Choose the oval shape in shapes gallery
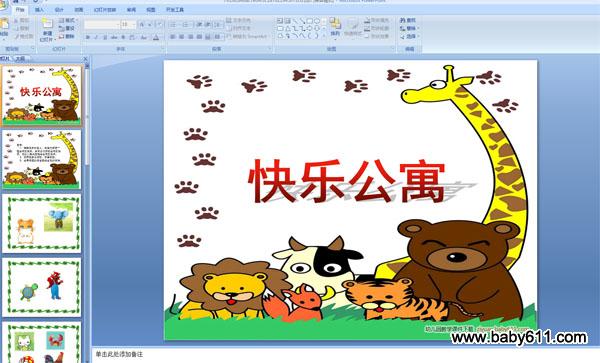 pyautogui.click(x=317, y=21)
